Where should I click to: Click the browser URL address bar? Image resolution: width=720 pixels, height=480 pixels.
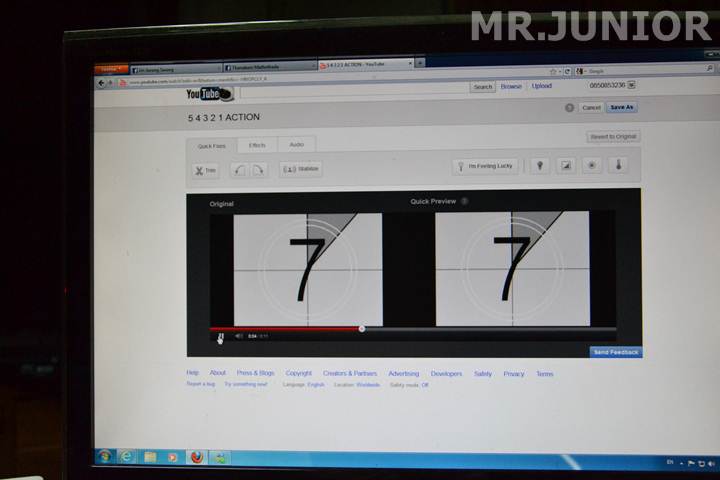331,79
